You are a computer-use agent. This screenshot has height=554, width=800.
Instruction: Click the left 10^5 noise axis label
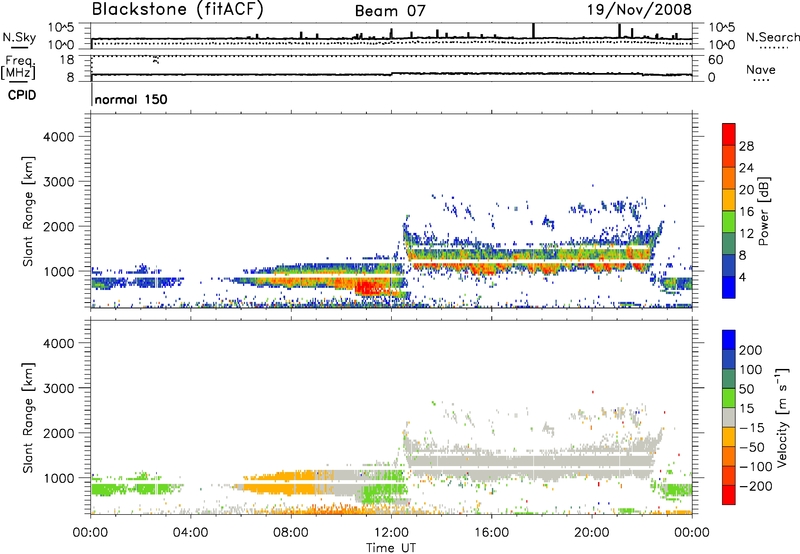click(x=61, y=28)
